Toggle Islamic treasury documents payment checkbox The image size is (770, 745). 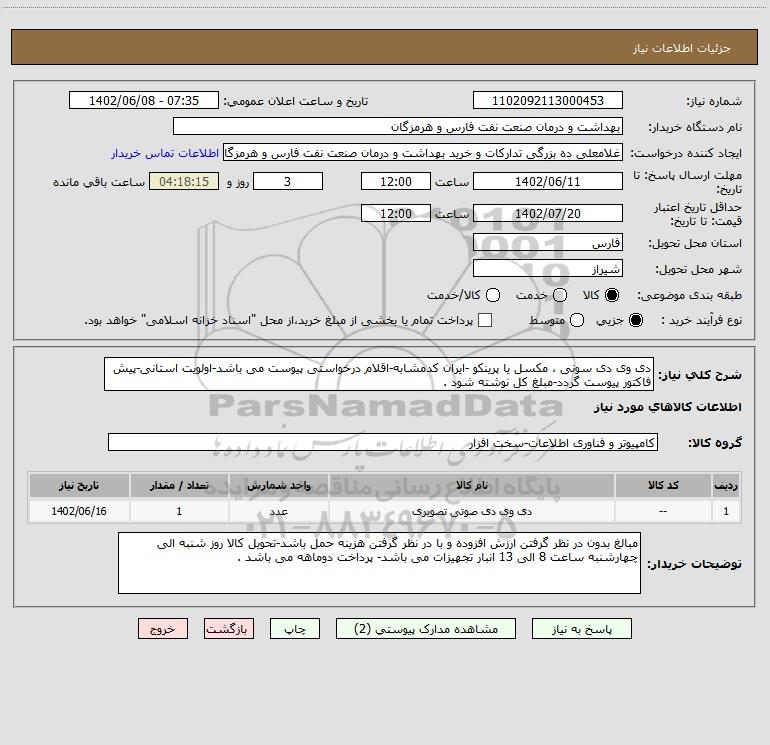point(485,320)
